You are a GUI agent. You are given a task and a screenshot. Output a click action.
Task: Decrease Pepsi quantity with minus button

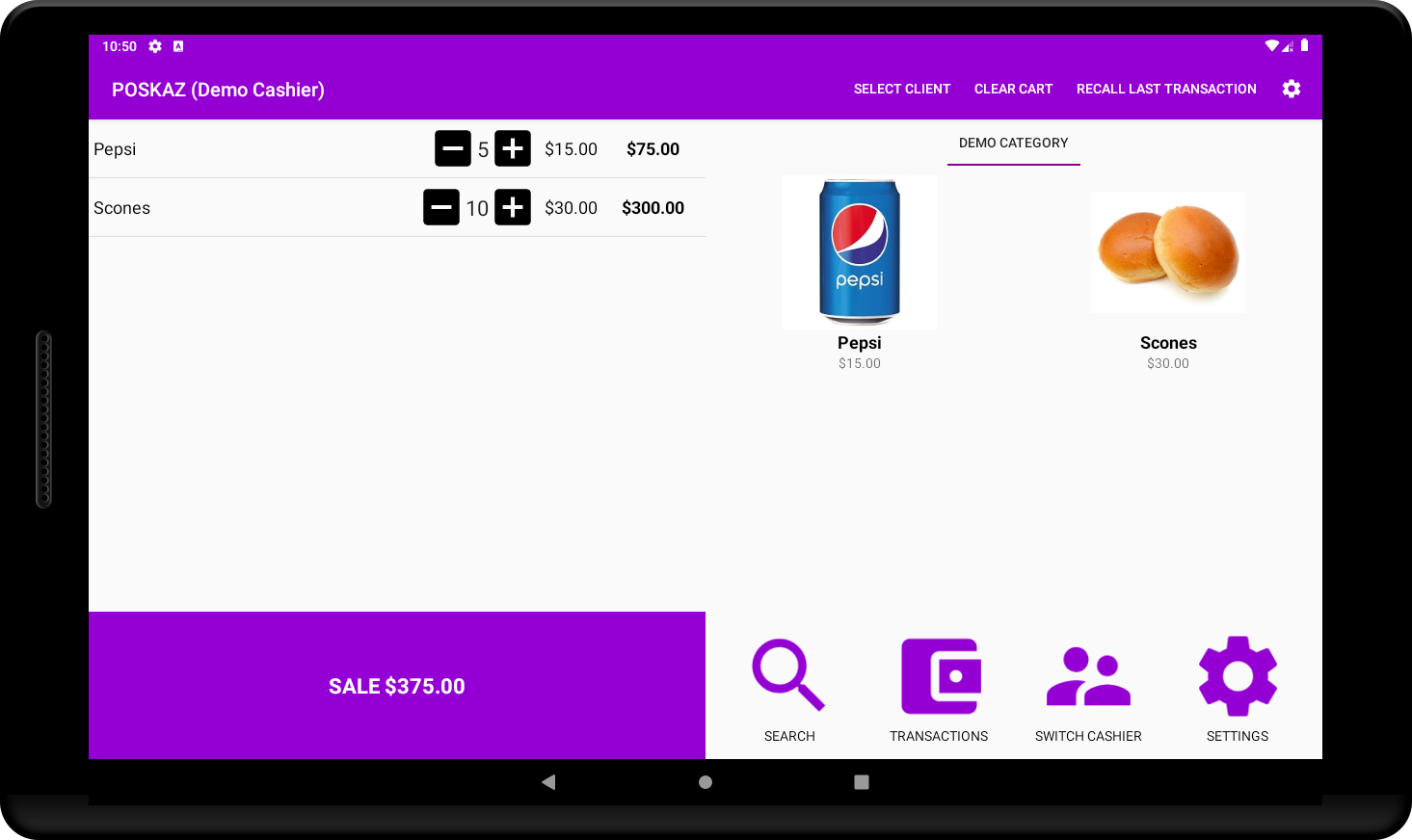(x=453, y=148)
